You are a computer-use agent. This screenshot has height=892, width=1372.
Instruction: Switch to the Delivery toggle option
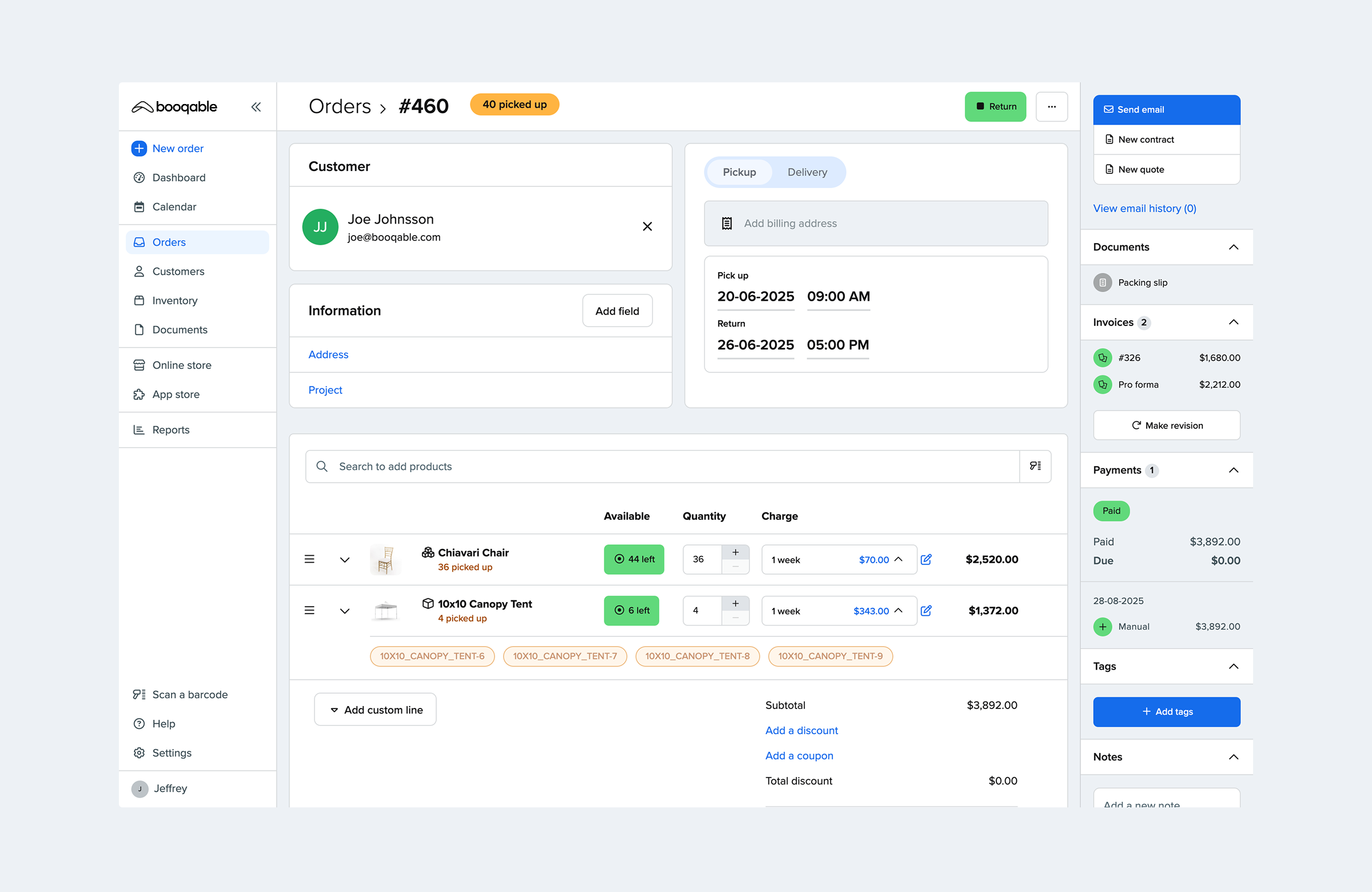point(807,172)
